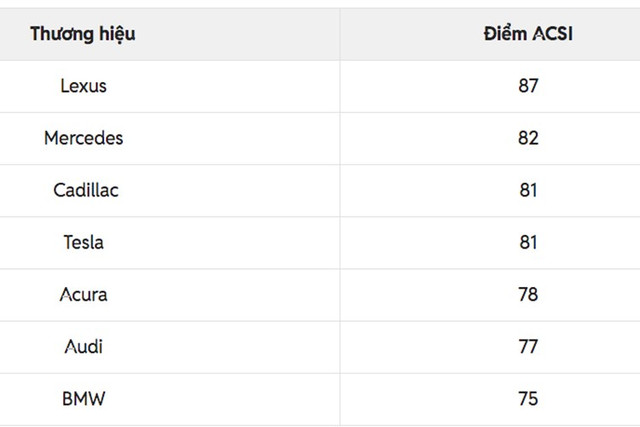640x427 pixels.
Task: Click the "Thương hiệu" column header
Action: pyautogui.click(x=83, y=34)
